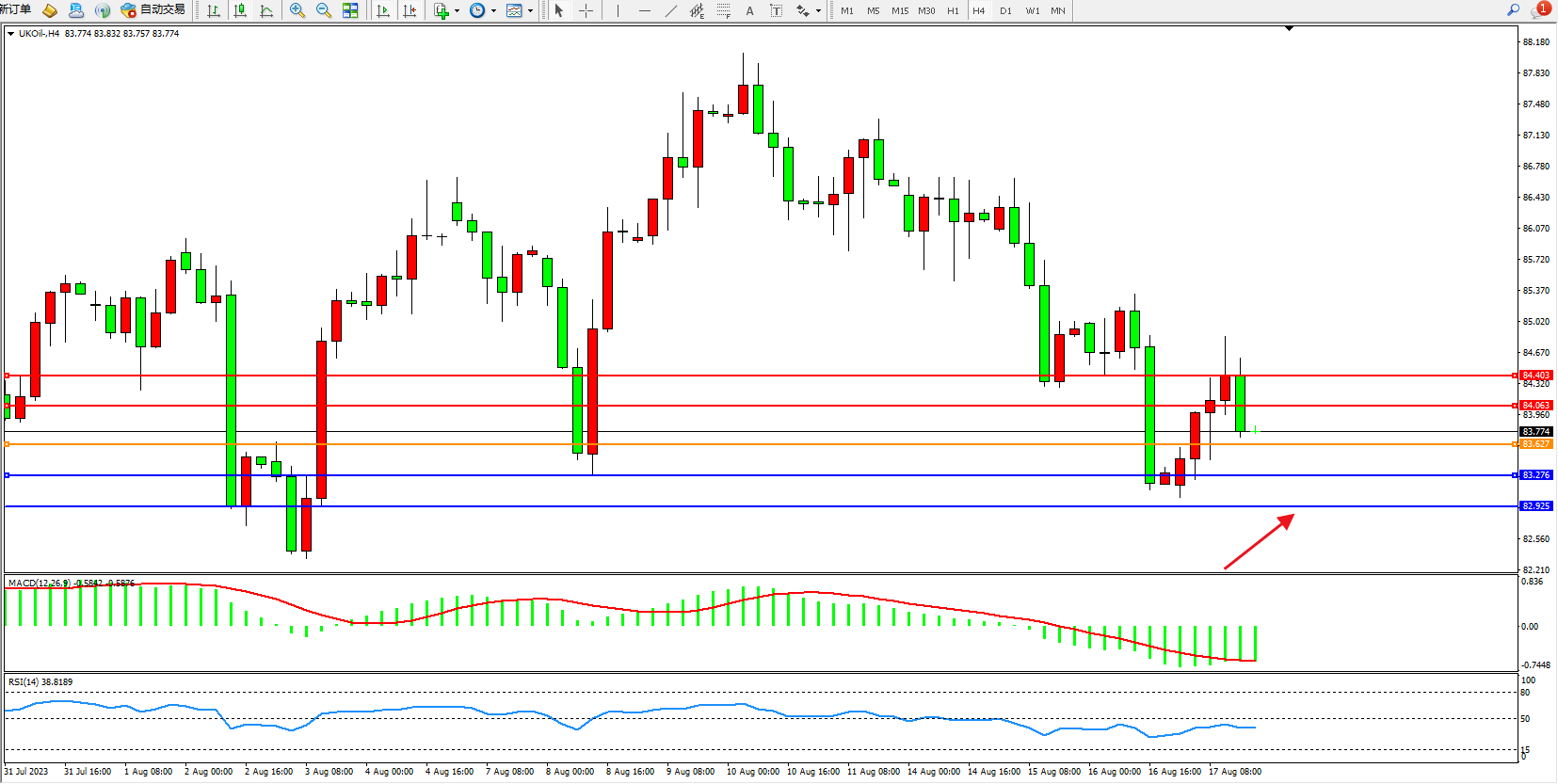Select the Fibonacci retracement tool
This screenshot has width=1558, height=784.
click(723, 10)
